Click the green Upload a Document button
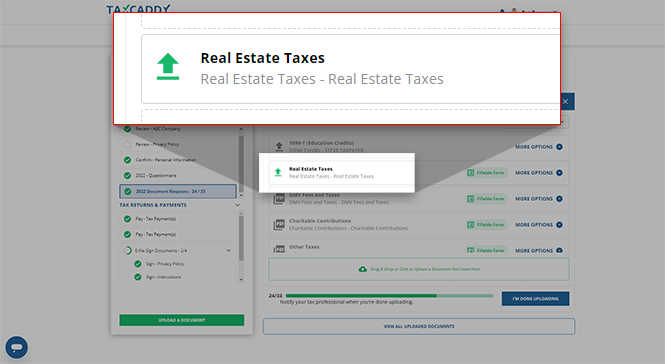Viewport: 665px width, 364px height. point(182,320)
